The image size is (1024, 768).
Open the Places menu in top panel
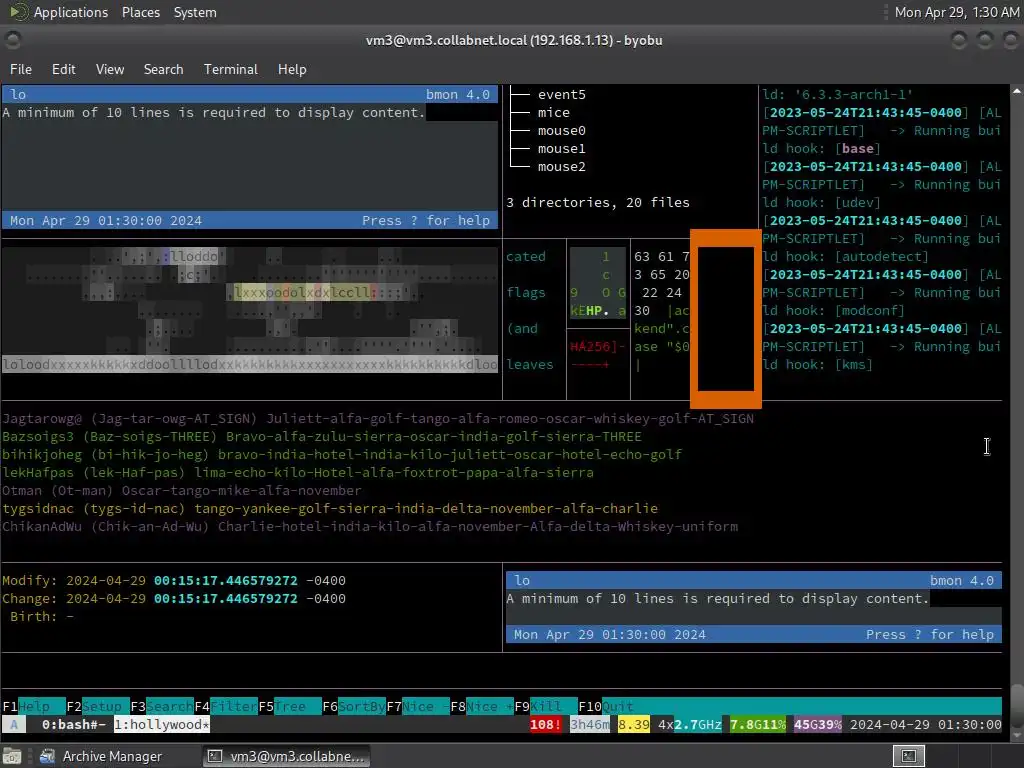point(140,12)
